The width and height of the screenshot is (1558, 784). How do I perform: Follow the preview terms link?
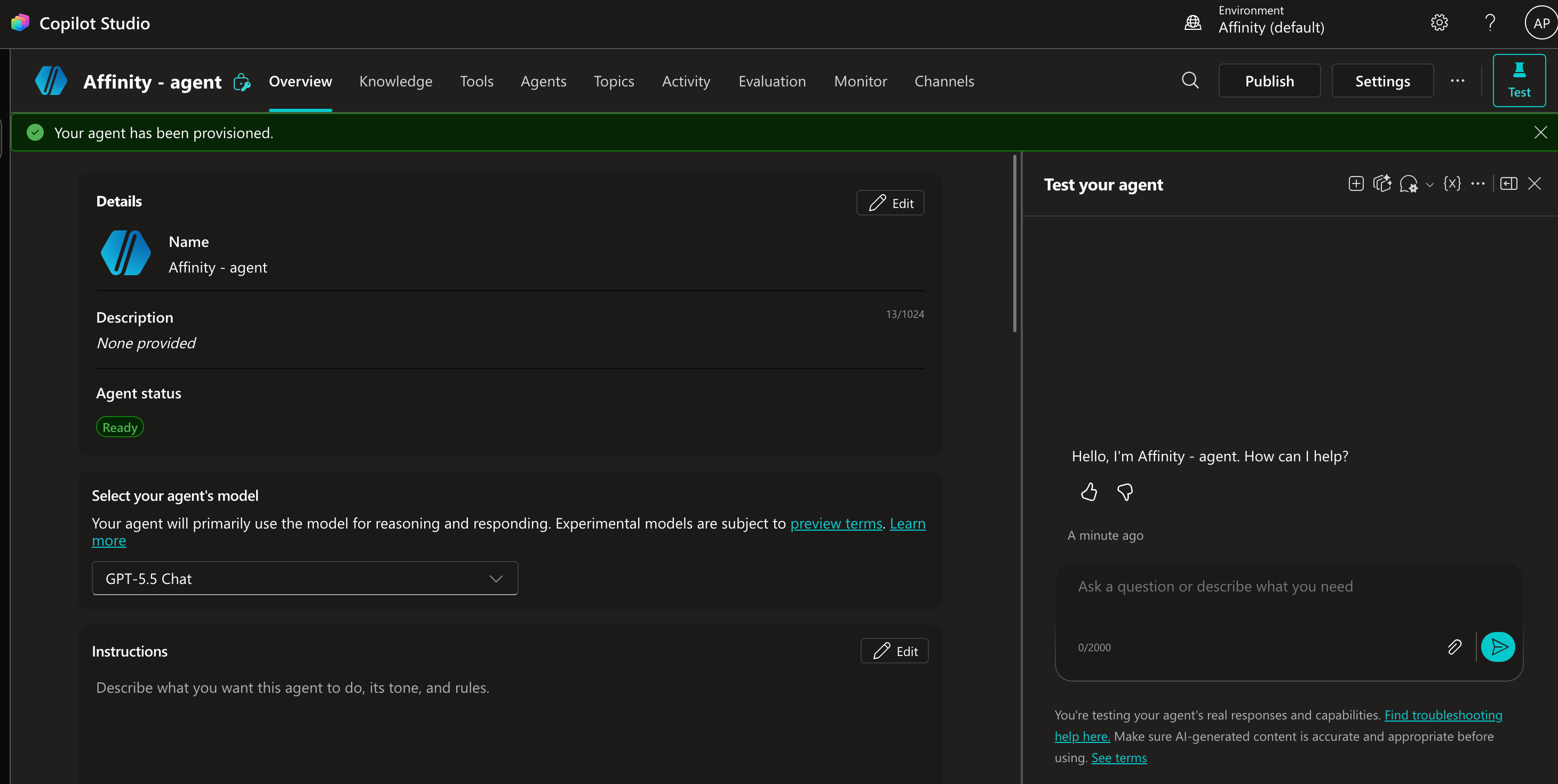click(x=836, y=524)
